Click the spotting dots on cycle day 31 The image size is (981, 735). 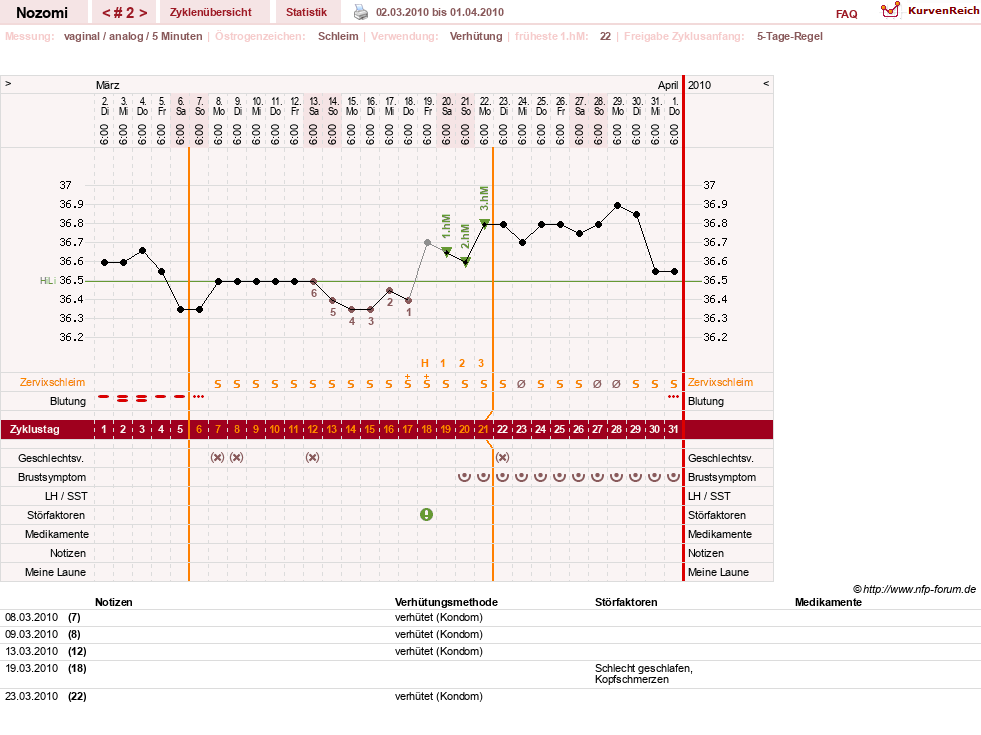[x=673, y=397]
